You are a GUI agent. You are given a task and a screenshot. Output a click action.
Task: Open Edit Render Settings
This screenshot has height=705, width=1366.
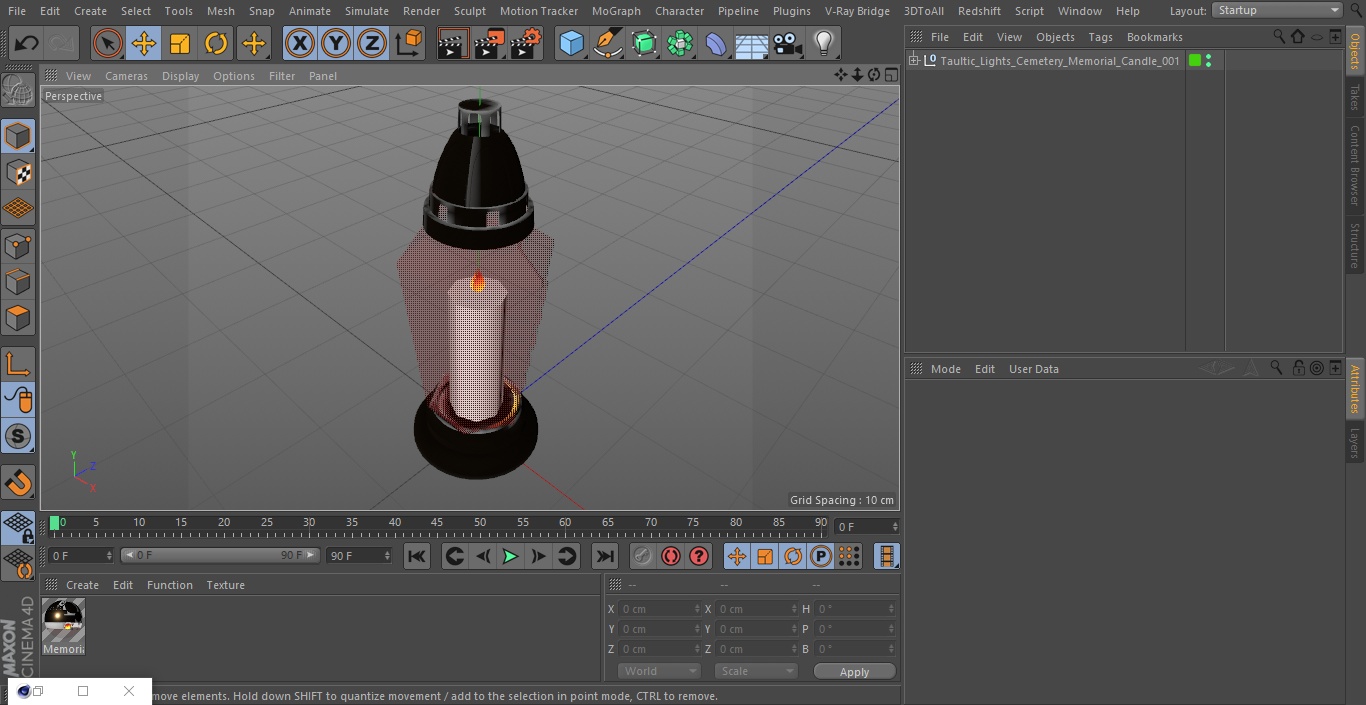tap(526, 44)
